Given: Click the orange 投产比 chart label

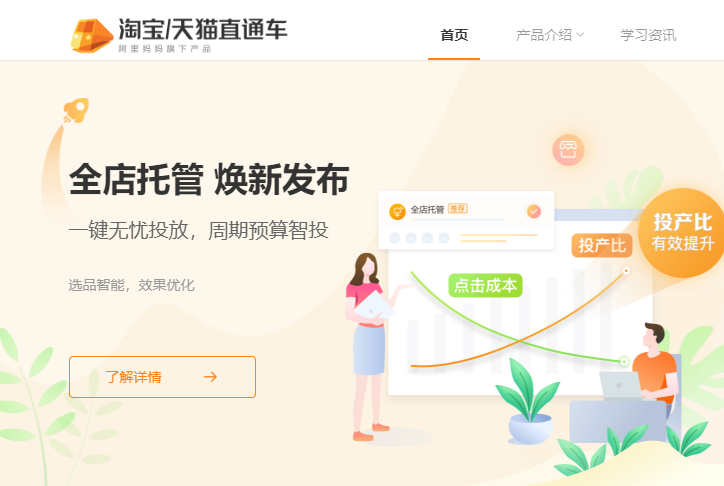Looking at the screenshot, I should (x=602, y=245).
